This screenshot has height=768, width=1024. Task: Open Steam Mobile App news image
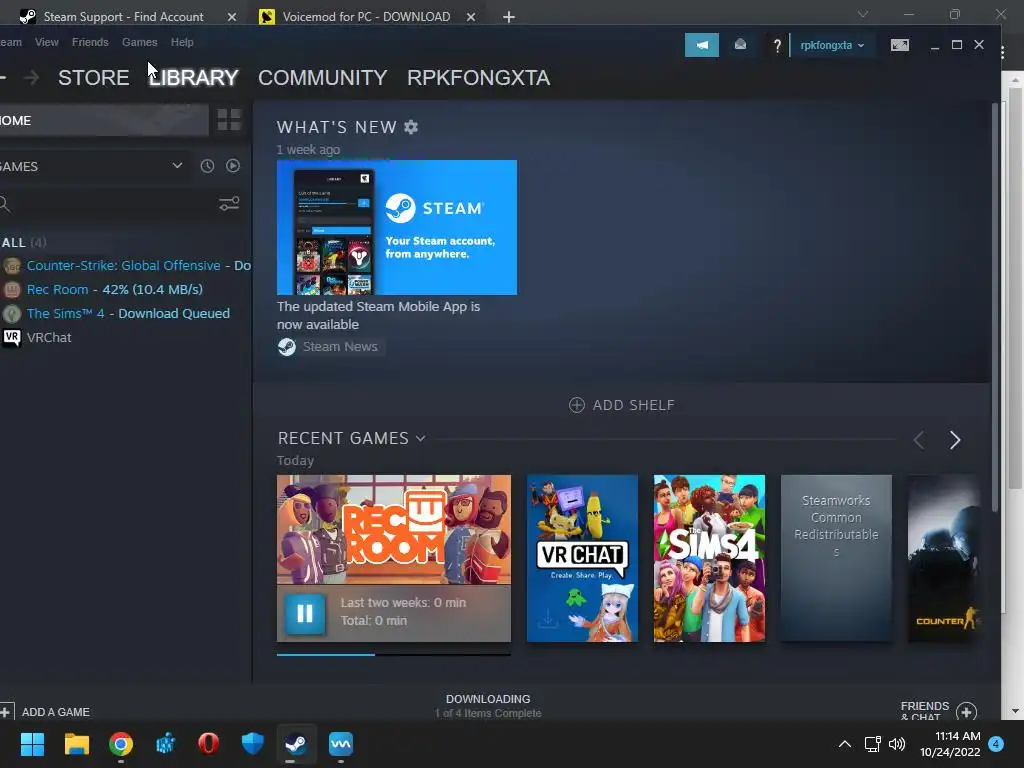point(397,227)
